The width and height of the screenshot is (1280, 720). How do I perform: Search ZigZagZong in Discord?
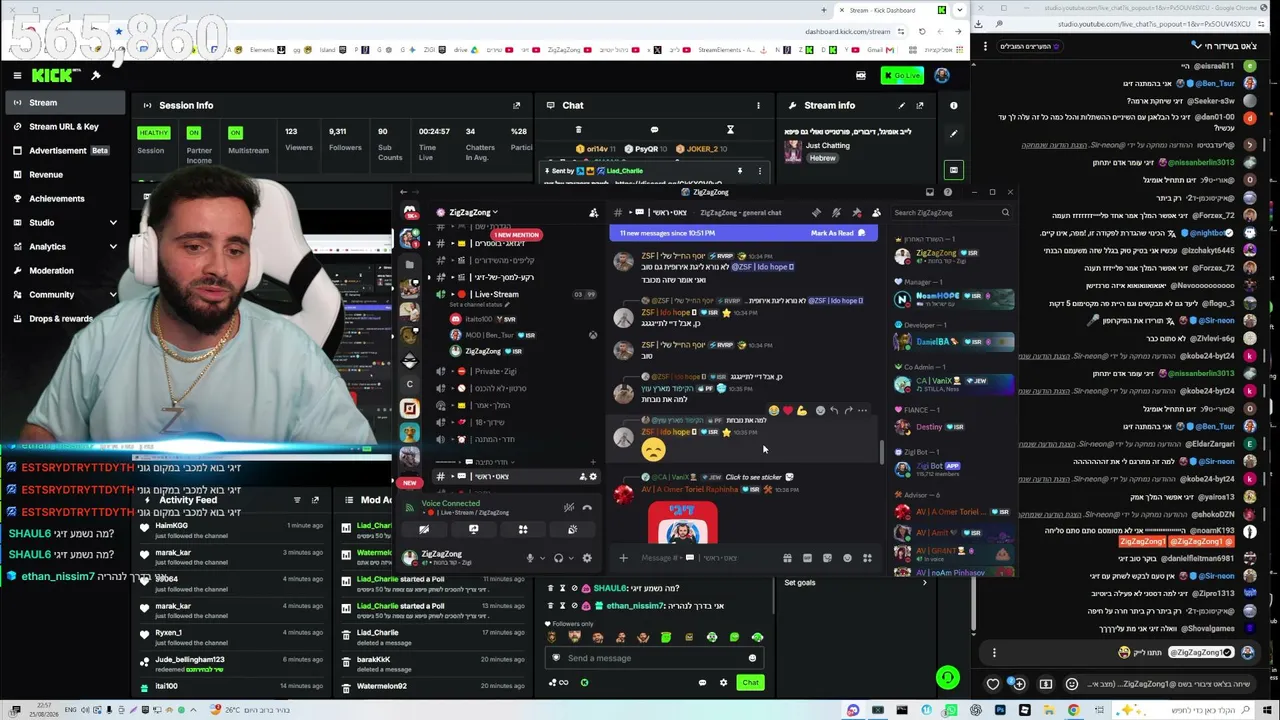click(951, 212)
